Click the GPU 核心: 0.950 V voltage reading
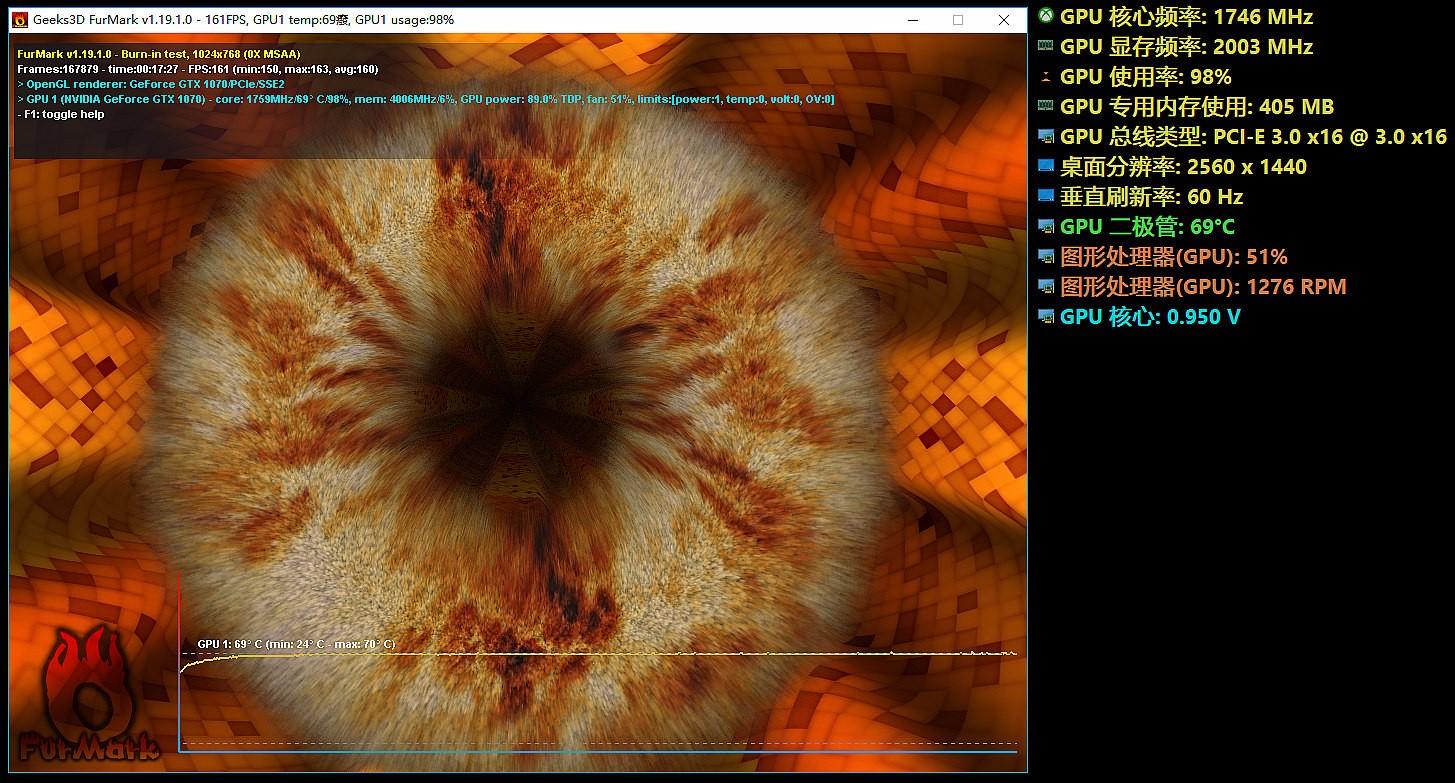 coord(1153,316)
